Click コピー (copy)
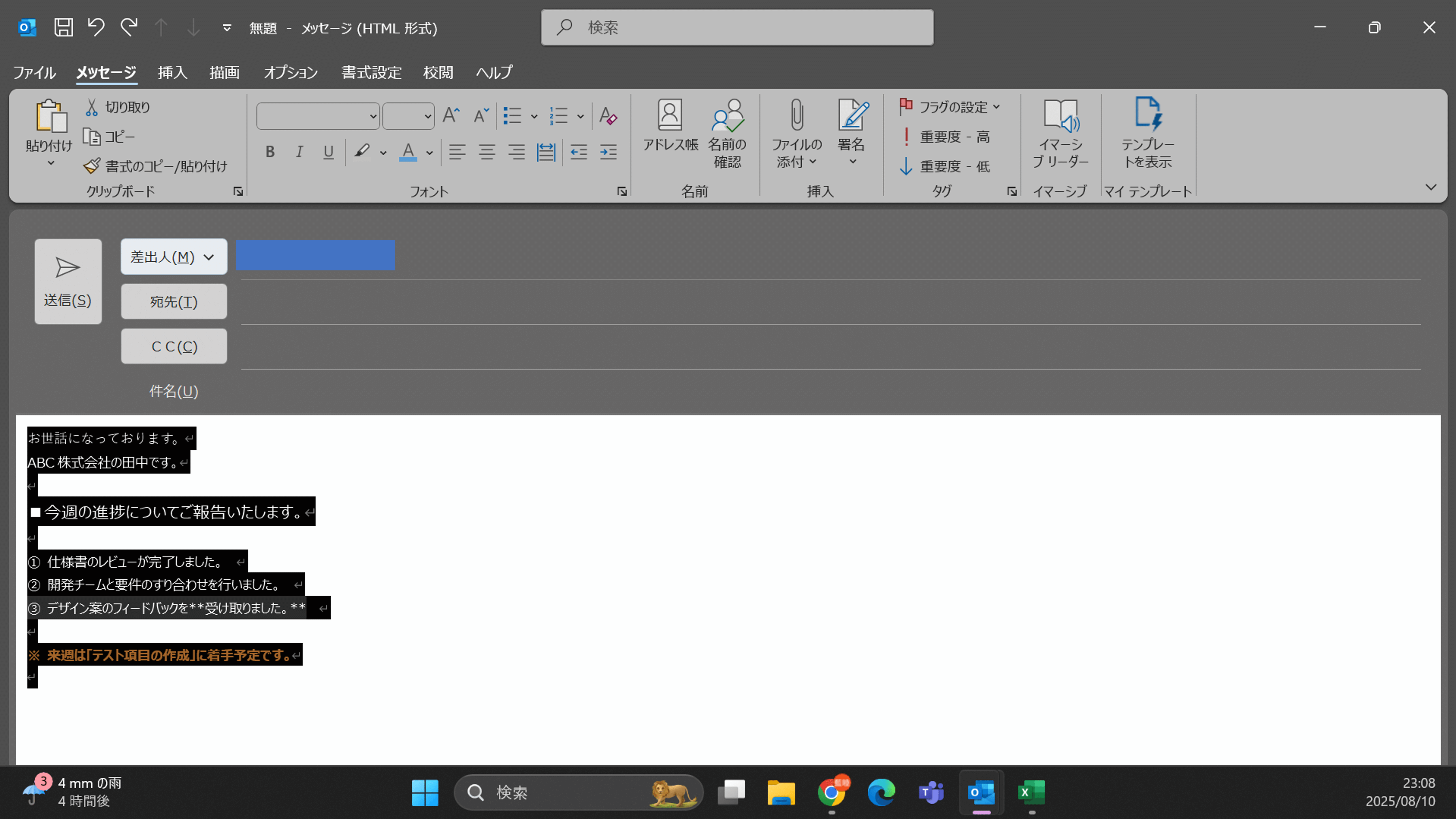 [x=109, y=137]
